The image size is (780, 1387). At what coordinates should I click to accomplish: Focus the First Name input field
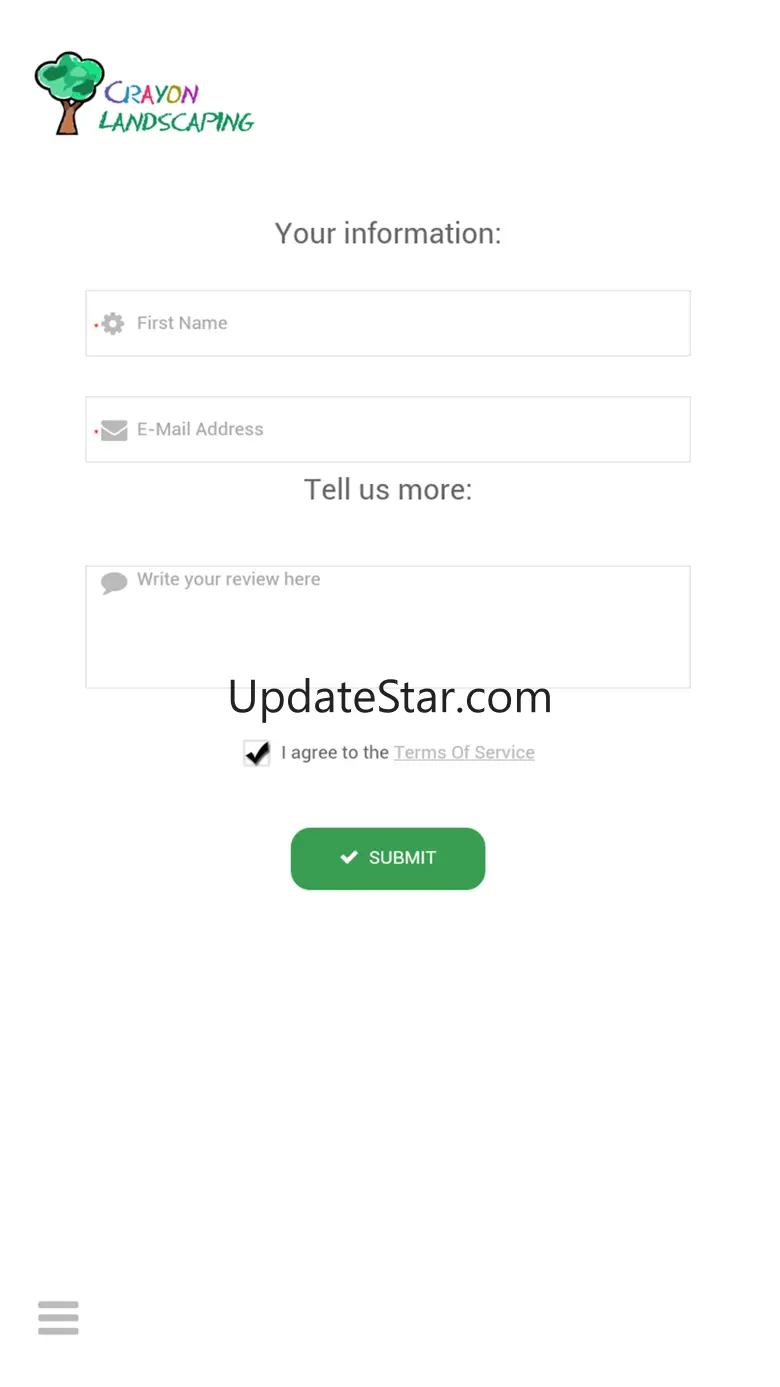[388, 323]
